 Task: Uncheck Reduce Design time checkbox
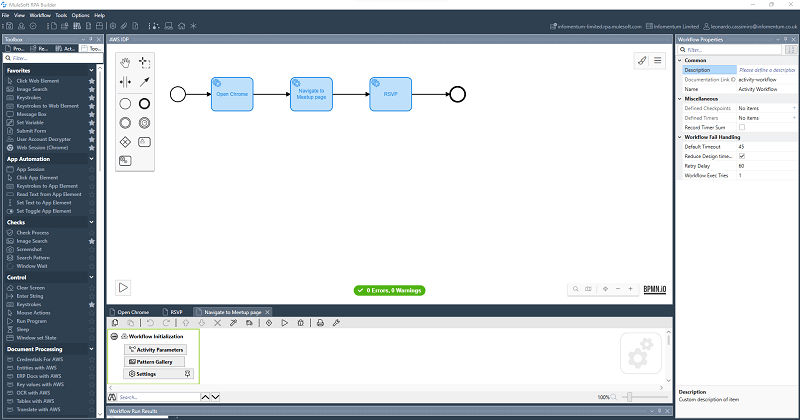(741, 156)
